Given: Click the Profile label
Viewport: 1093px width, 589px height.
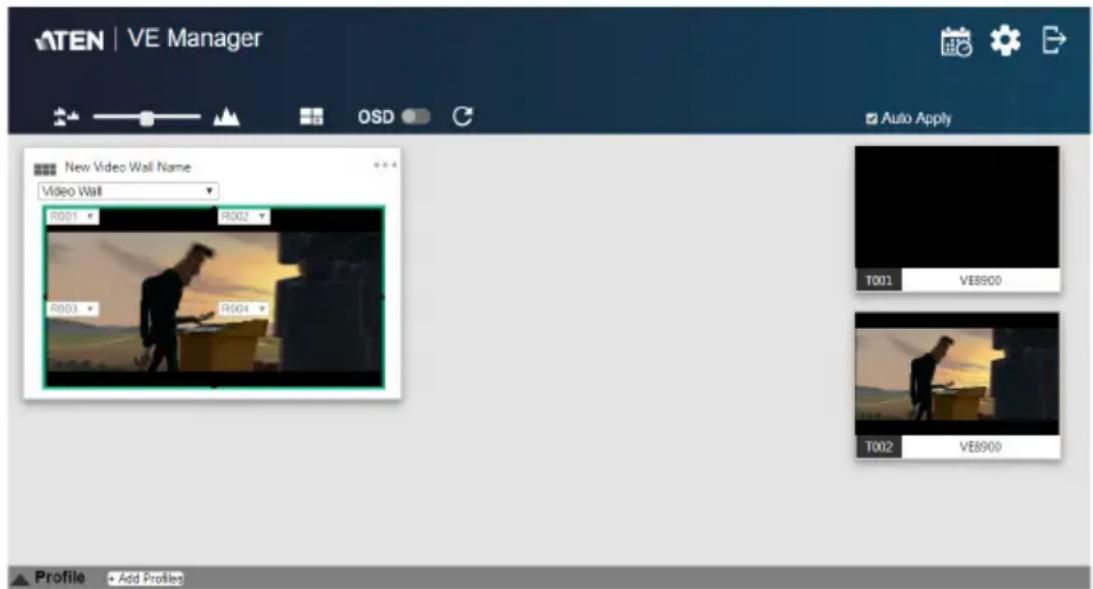Looking at the screenshot, I should [x=60, y=578].
